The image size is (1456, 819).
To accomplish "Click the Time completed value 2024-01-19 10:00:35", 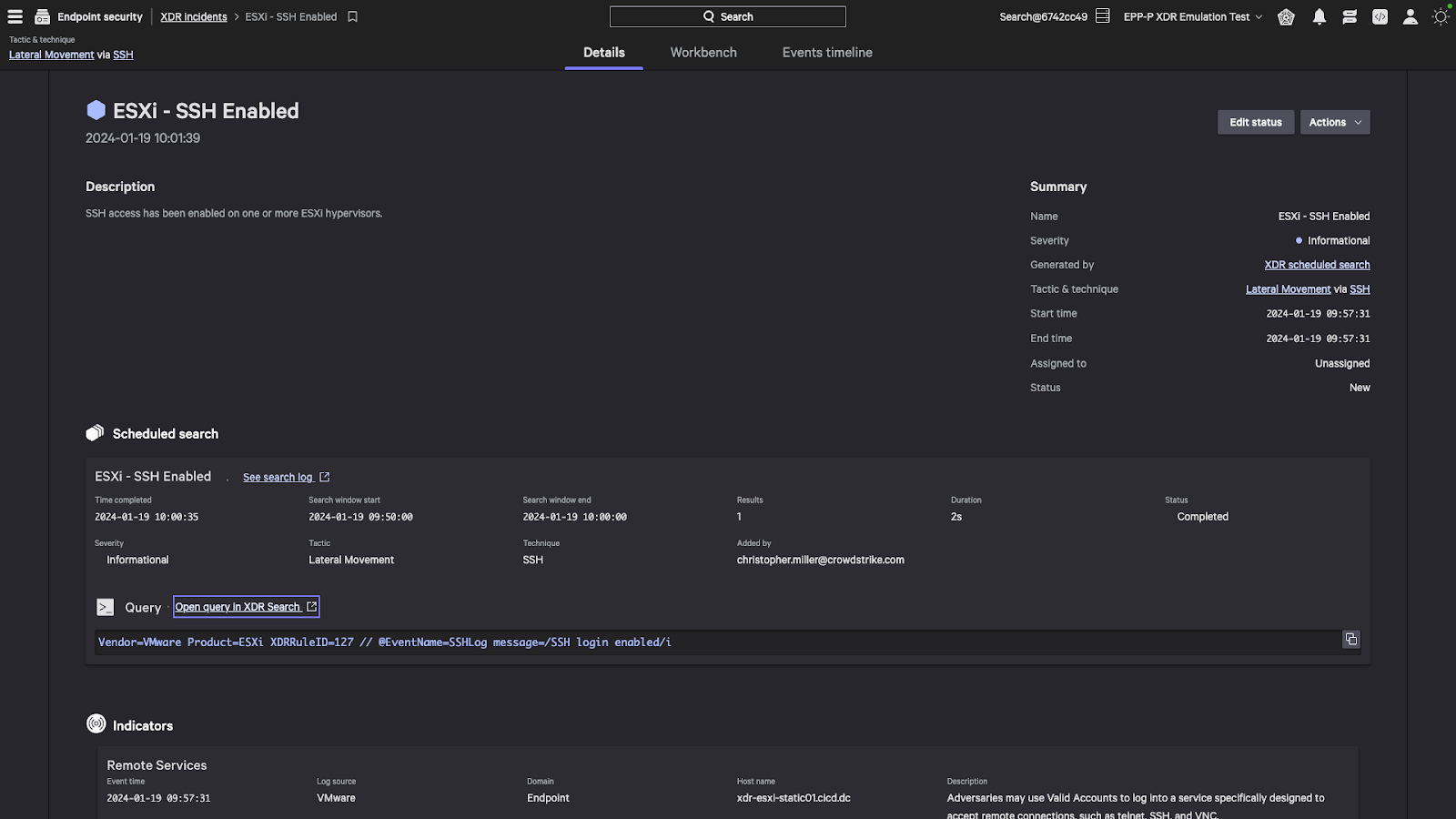I will (x=147, y=517).
